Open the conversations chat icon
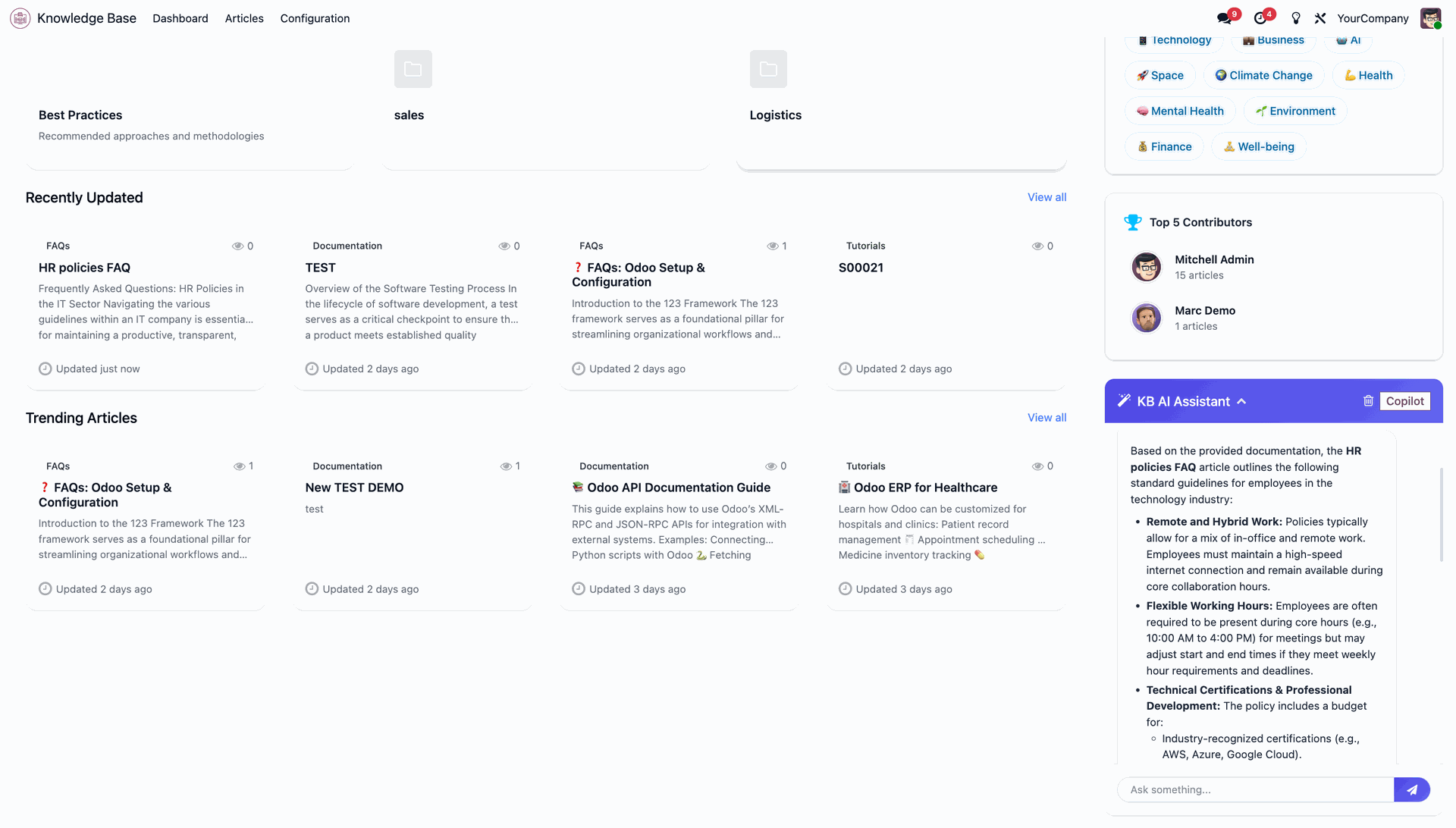The height and width of the screenshot is (828, 1456). [x=1223, y=18]
